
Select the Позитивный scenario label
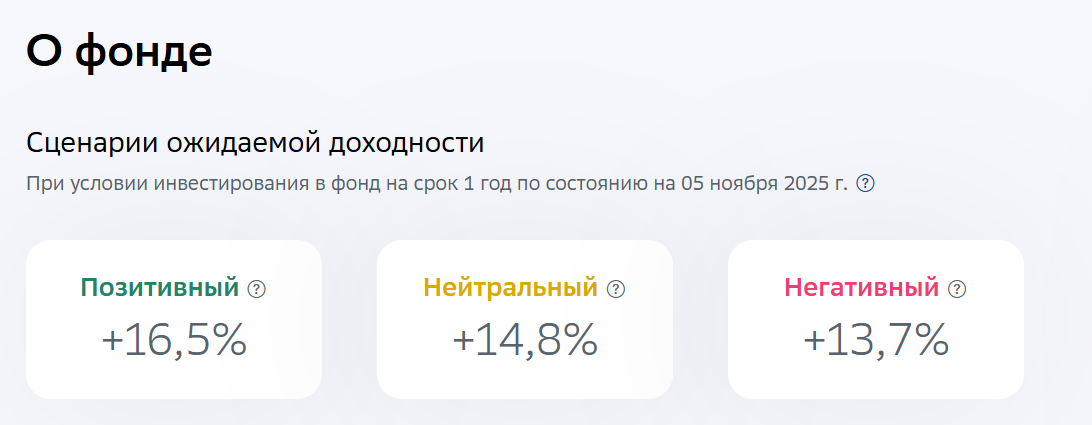(x=160, y=288)
